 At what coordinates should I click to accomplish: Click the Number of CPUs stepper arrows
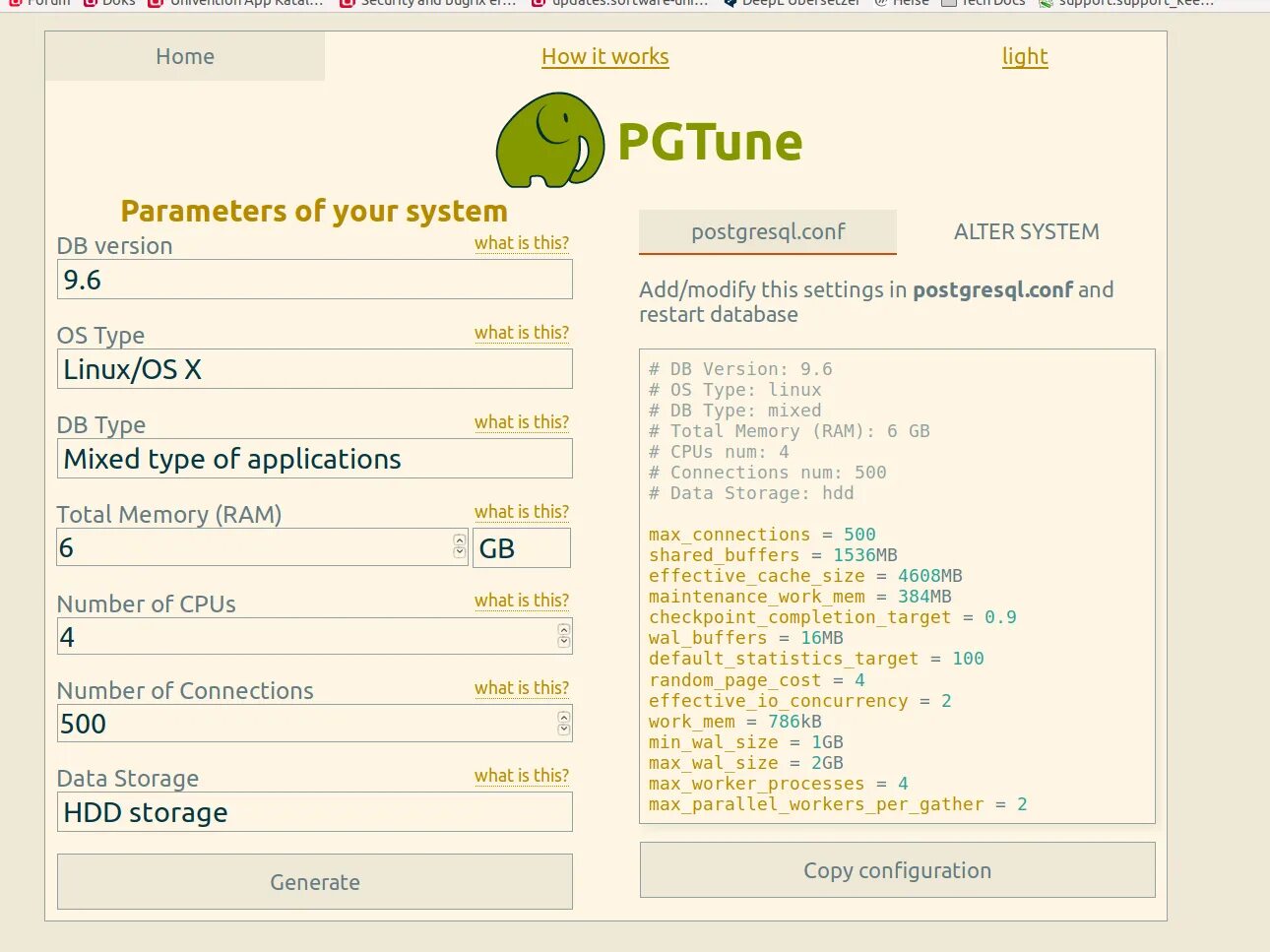coord(563,636)
